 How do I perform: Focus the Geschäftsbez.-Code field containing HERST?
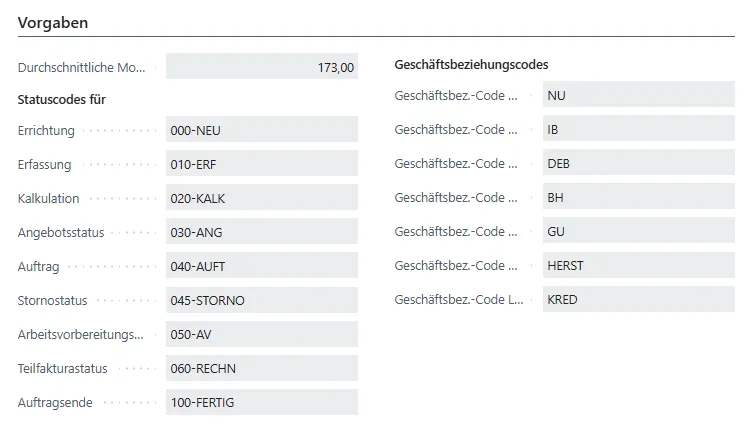tap(638, 266)
